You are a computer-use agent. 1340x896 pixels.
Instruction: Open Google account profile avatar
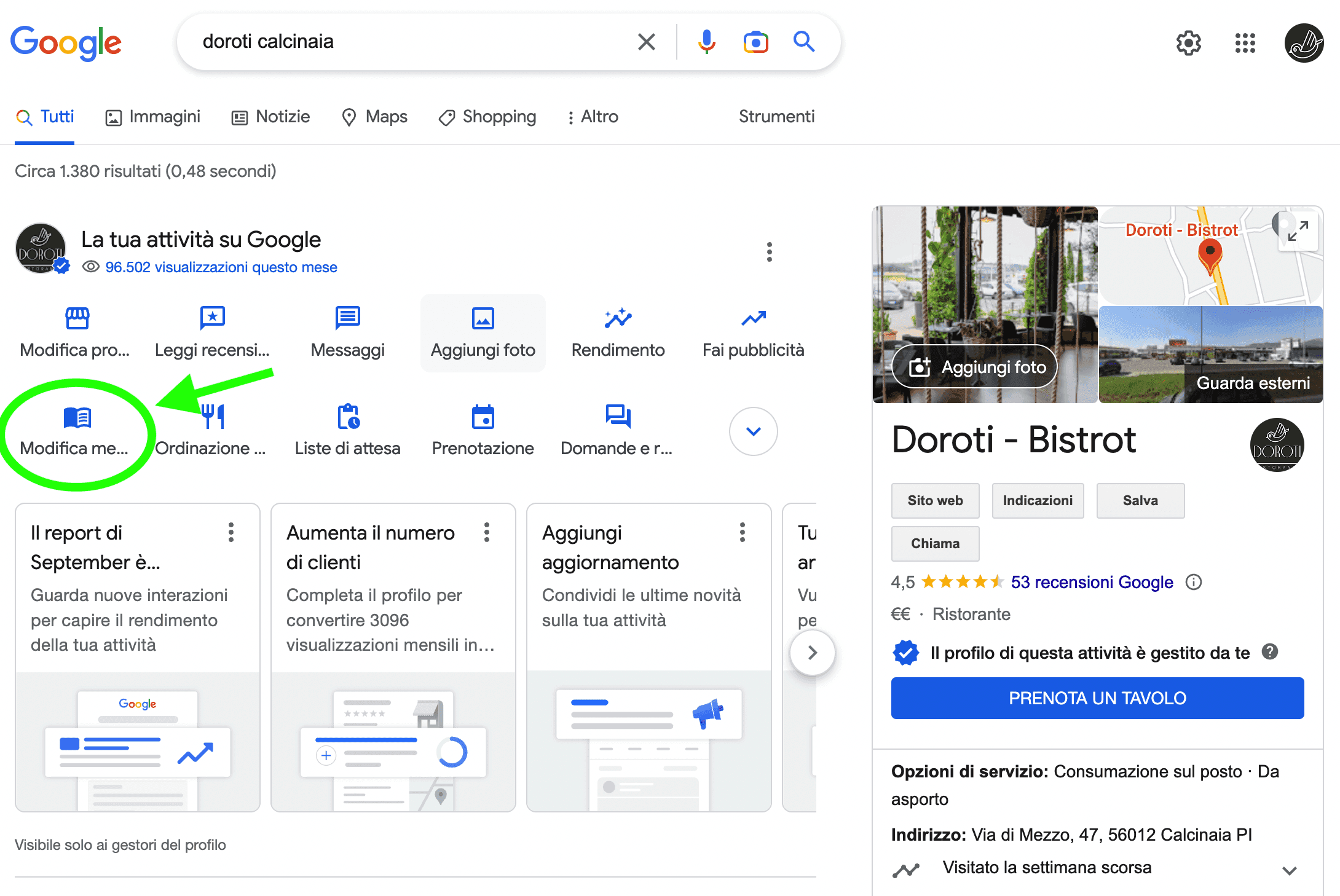(x=1304, y=43)
